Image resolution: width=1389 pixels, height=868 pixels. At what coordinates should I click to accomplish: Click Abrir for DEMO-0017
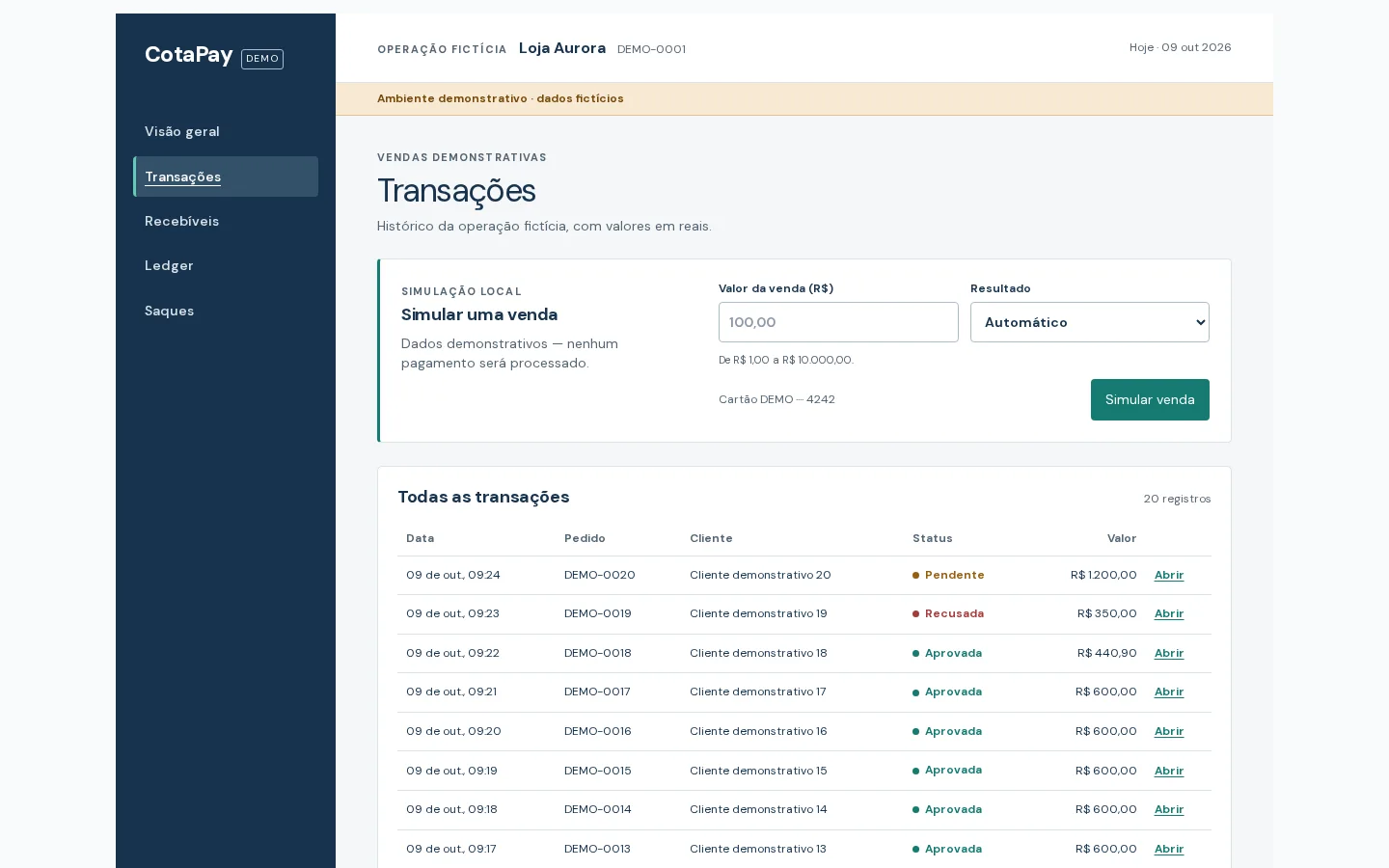1169,692
